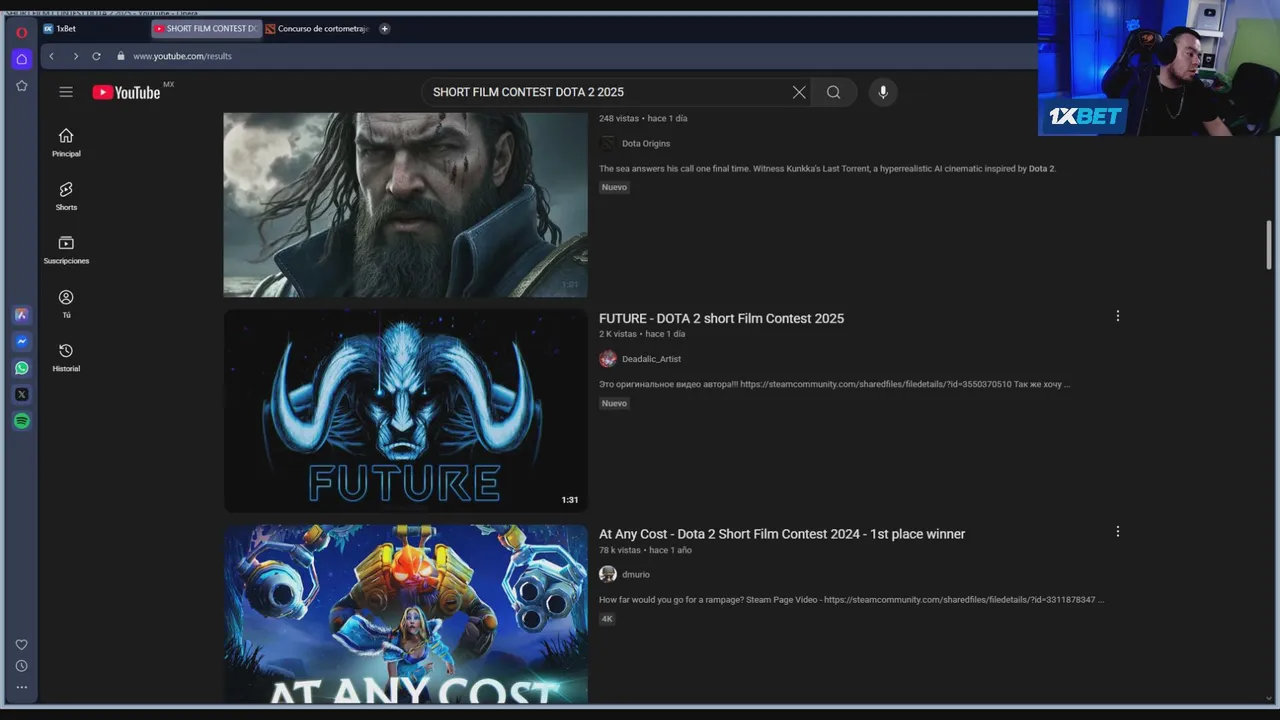Click 'How far would you go for a rampage?' description
Image resolution: width=1280 pixels, height=720 pixels.
(851, 600)
